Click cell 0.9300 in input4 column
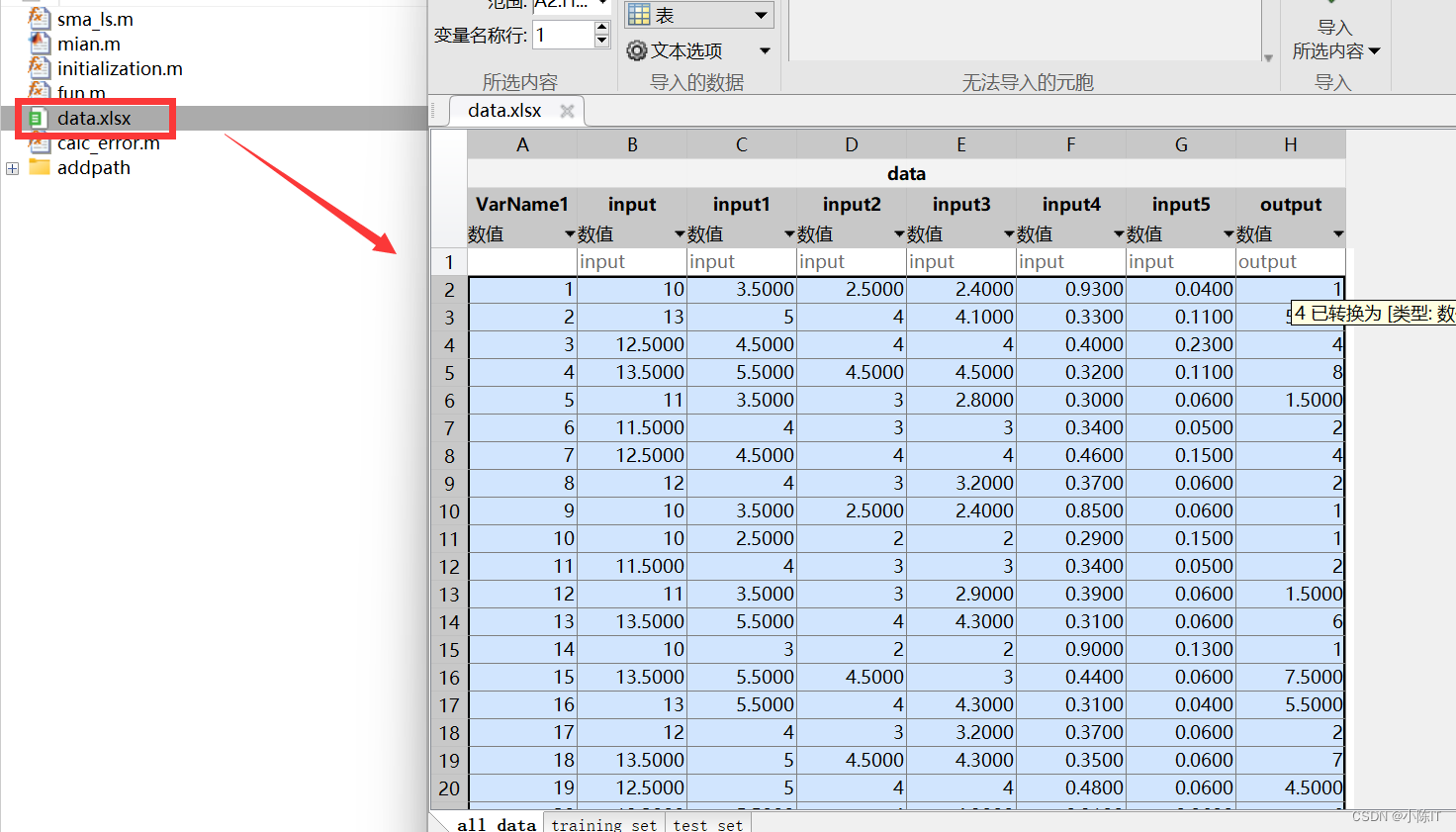The image size is (1456, 832). [x=1071, y=289]
